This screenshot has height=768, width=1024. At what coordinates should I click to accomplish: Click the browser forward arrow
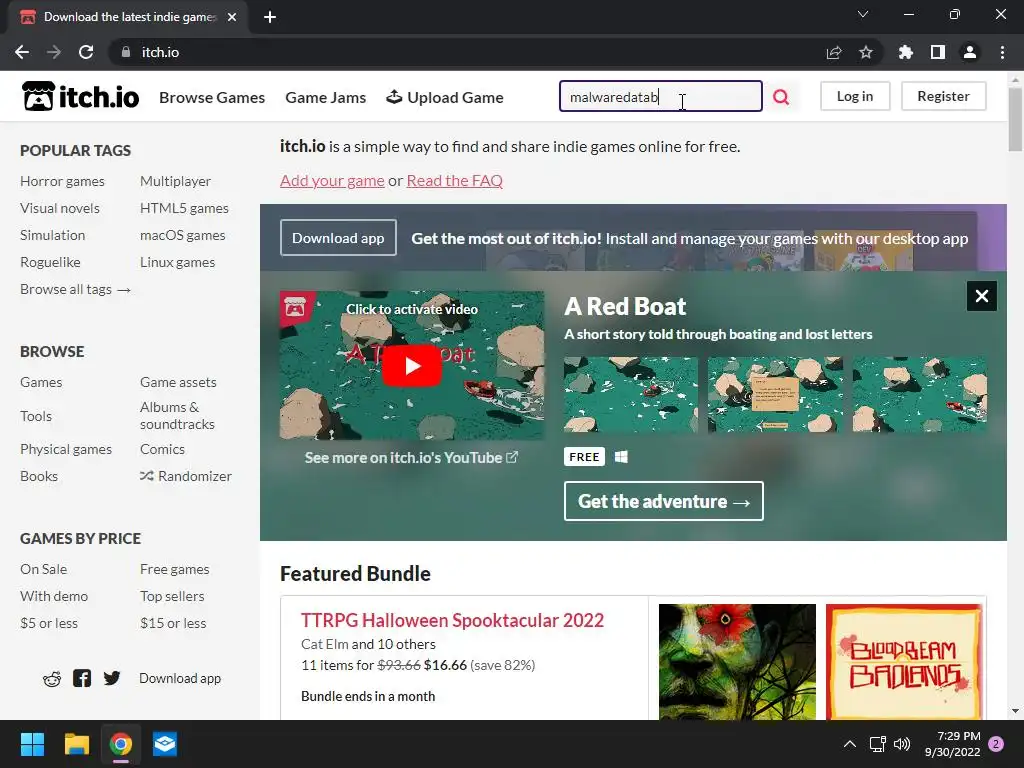coord(54,52)
